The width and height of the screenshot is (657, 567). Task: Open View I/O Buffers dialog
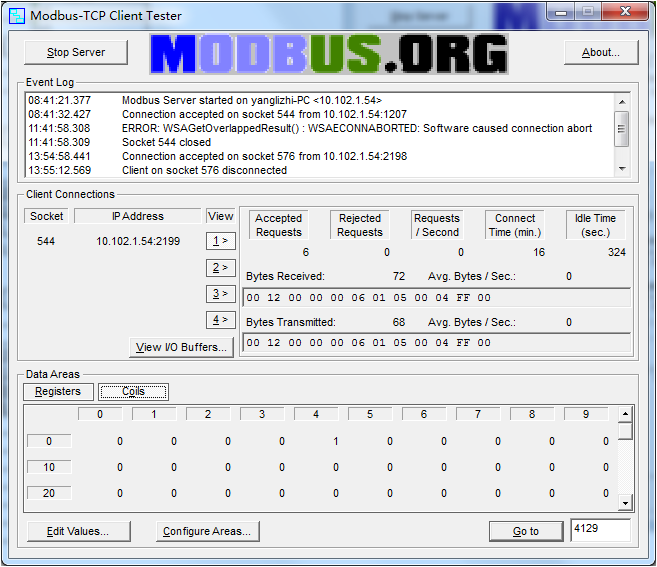click(181, 347)
